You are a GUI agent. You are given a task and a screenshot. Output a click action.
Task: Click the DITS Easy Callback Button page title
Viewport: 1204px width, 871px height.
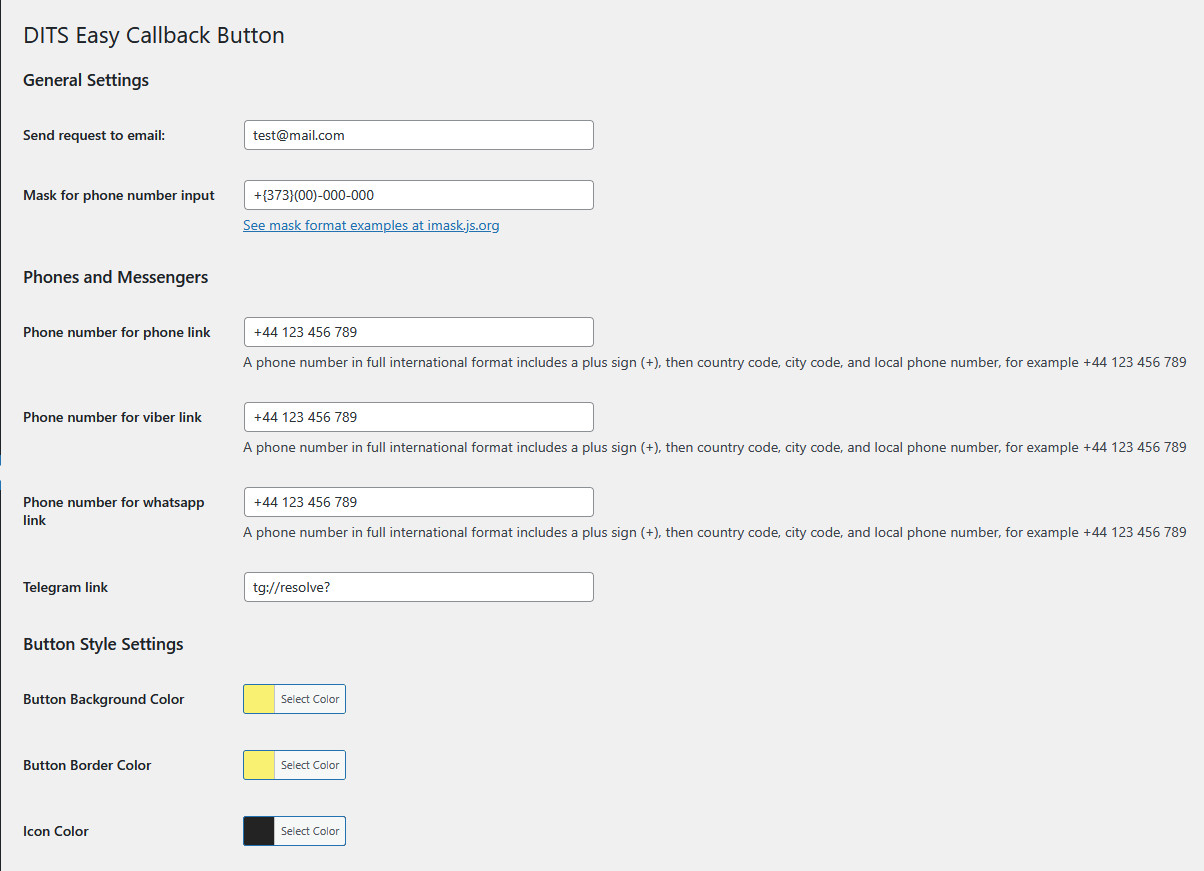click(153, 35)
